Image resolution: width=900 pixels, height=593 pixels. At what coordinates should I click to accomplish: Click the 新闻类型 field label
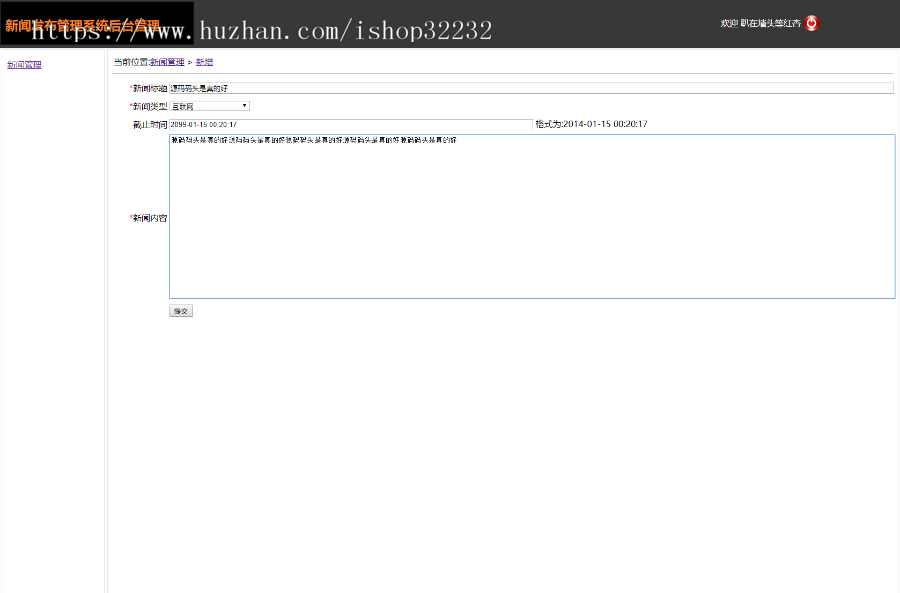coord(149,106)
